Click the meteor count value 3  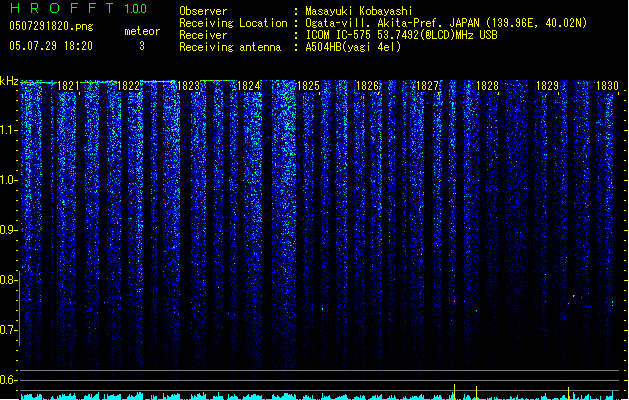coord(142,46)
